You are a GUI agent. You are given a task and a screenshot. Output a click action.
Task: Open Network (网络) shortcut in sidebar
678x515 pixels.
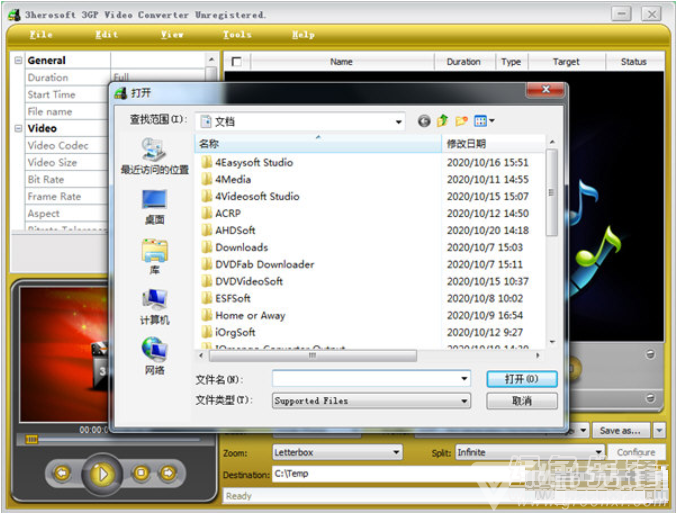[x=154, y=357]
